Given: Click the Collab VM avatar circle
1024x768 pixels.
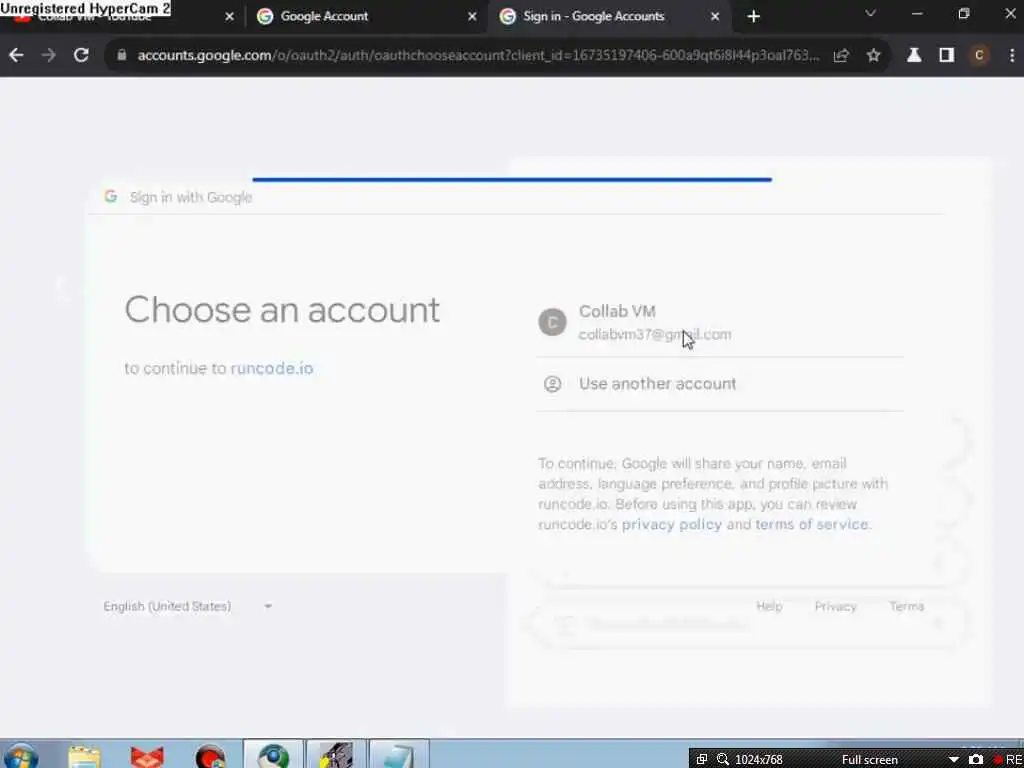Looking at the screenshot, I should tap(552, 322).
